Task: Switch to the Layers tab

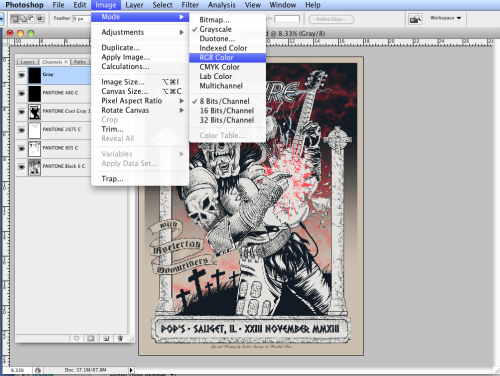Action: click(x=27, y=62)
